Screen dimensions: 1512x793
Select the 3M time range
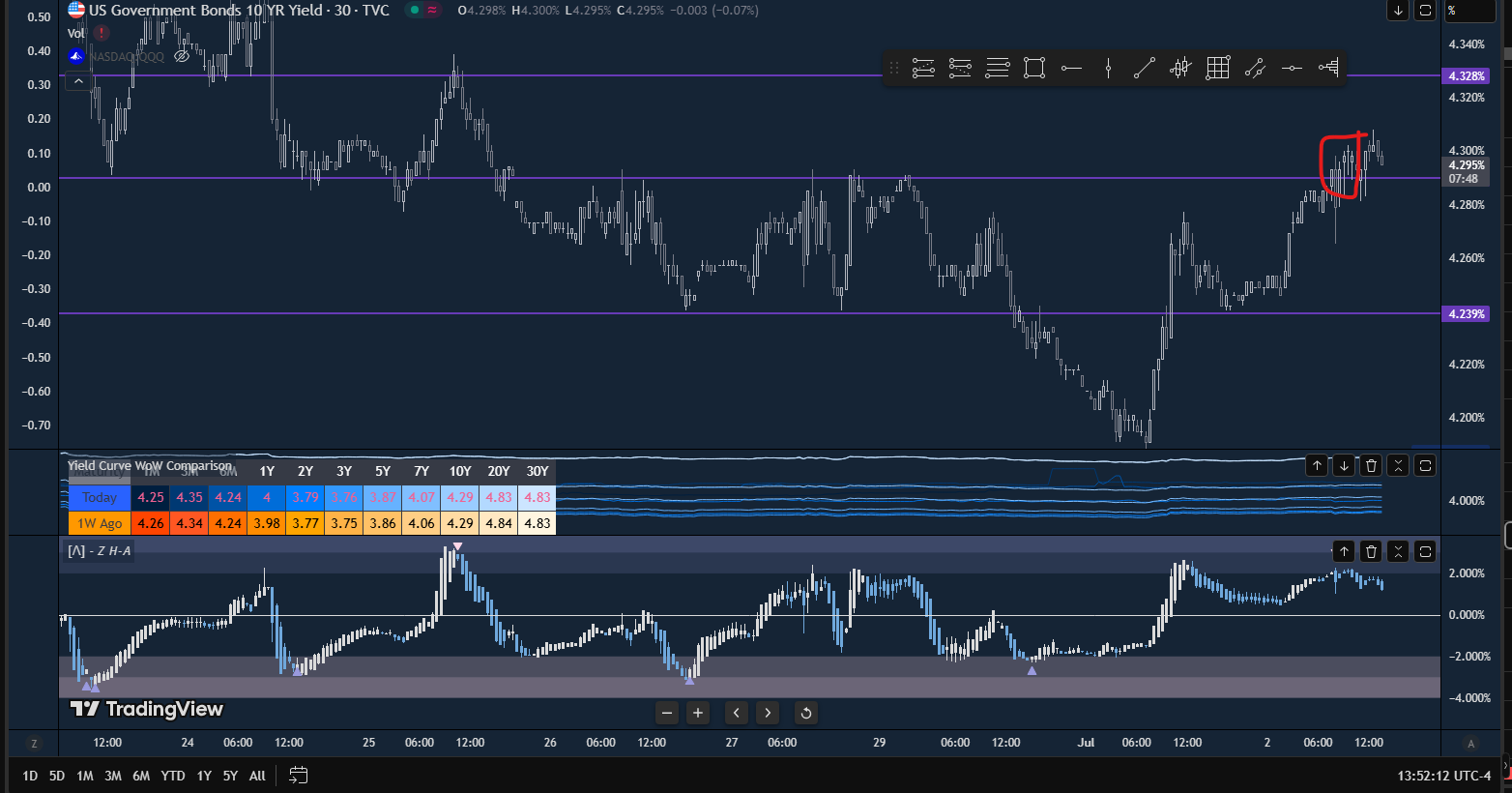(x=113, y=776)
